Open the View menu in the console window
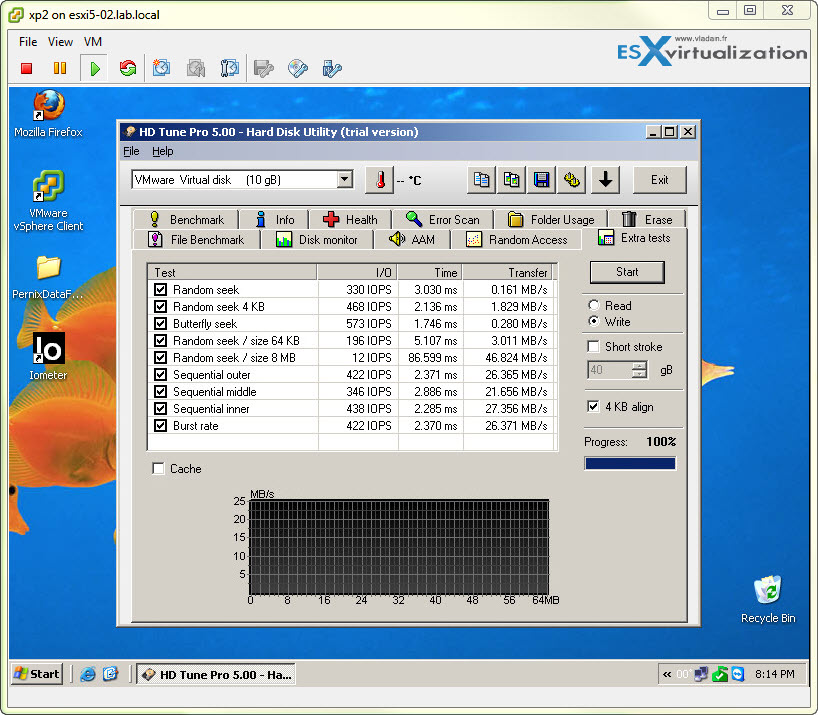Screen dimensions: 818x715 [61, 42]
